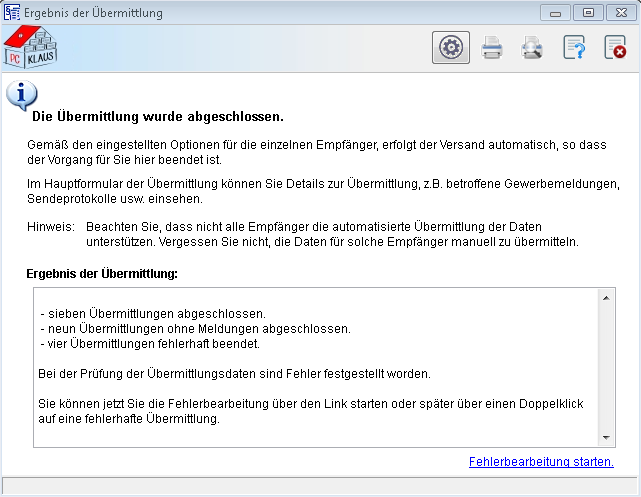Maximize the Ergebnis der Übermittlung window
The height and width of the screenshot is (497, 641).
coord(588,13)
